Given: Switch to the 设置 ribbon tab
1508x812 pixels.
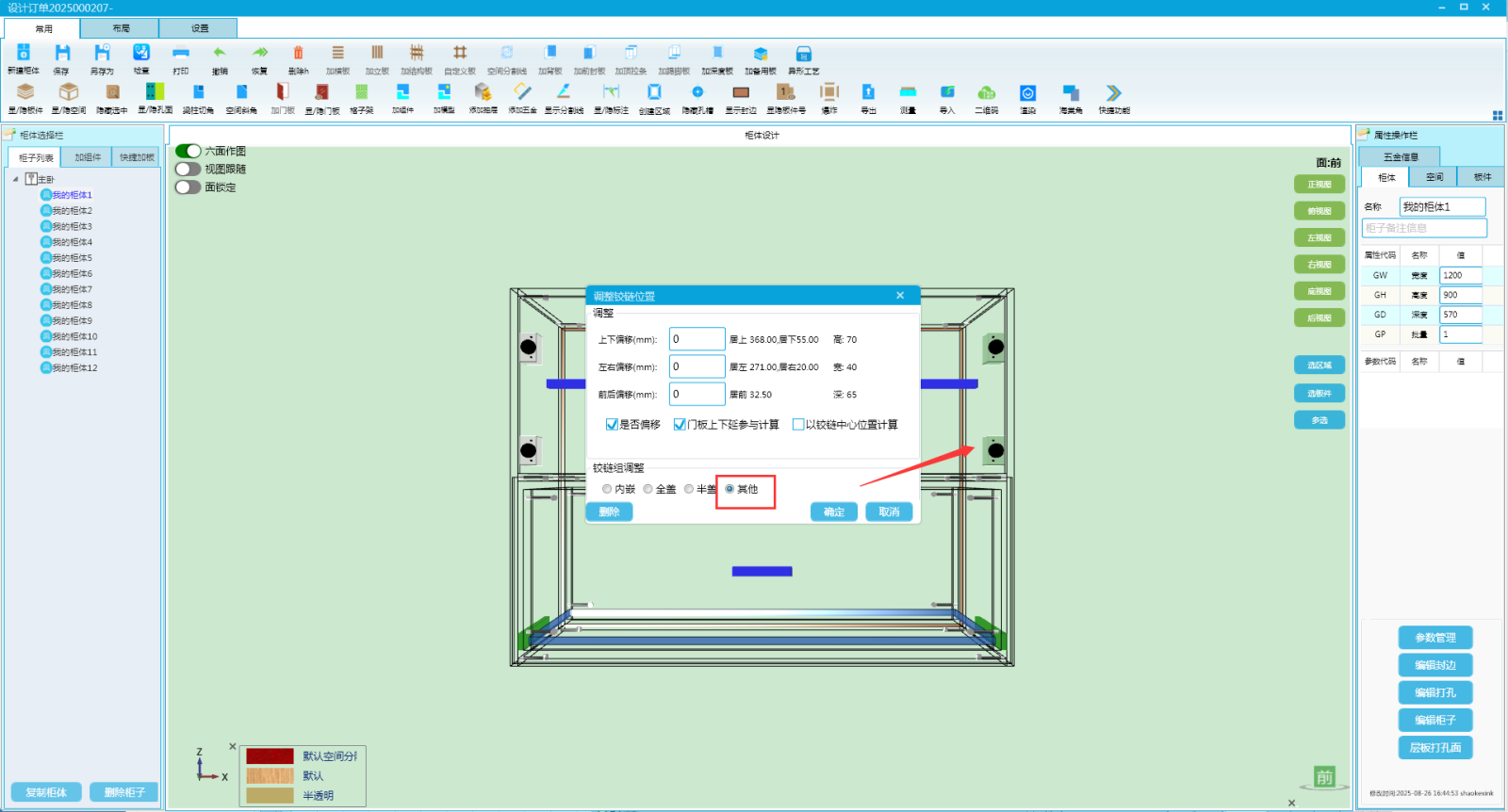Looking at the screenshot, I should click(x=200, y=28).
